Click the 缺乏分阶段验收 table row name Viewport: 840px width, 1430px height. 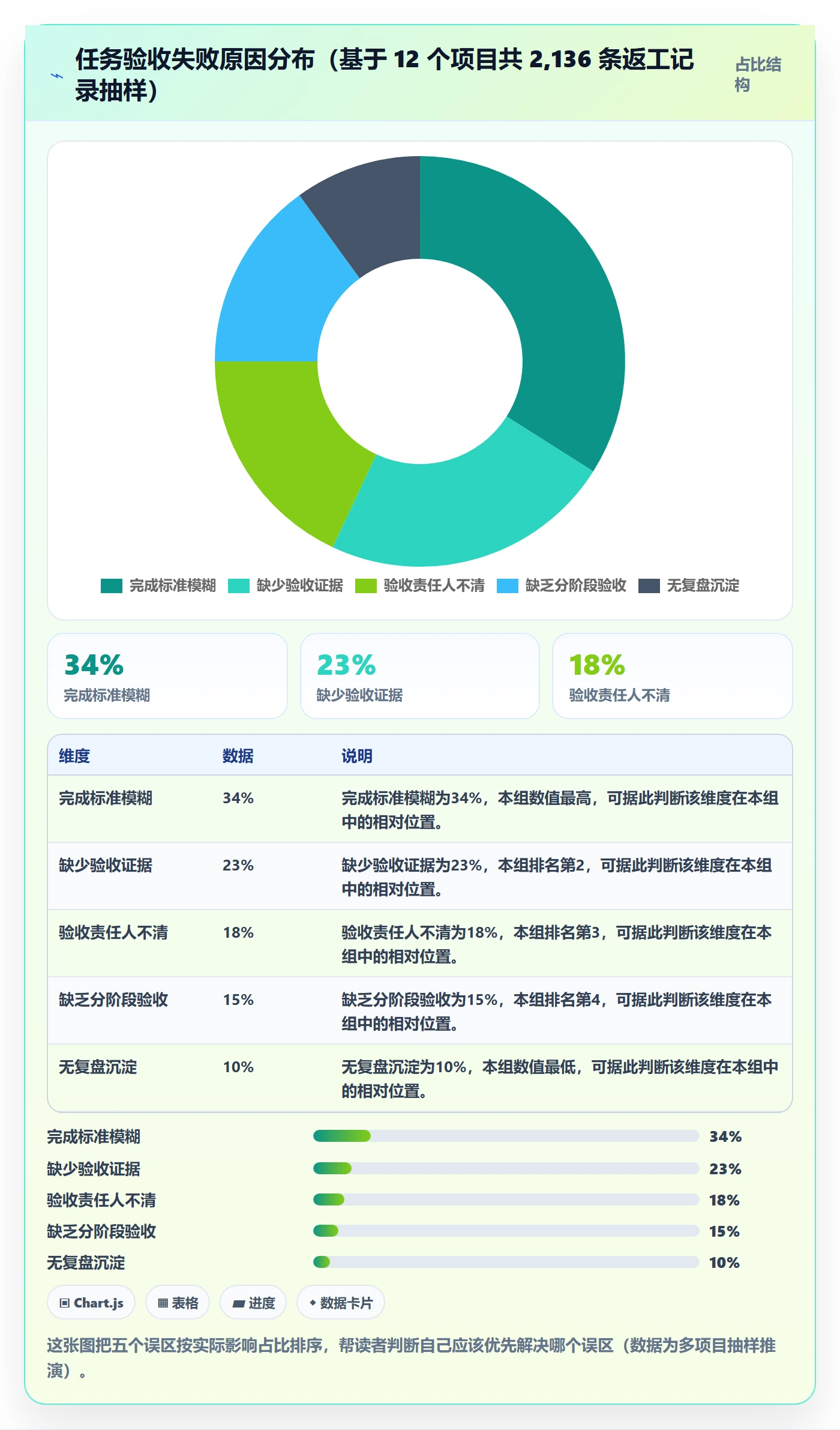pos(113,1000)
